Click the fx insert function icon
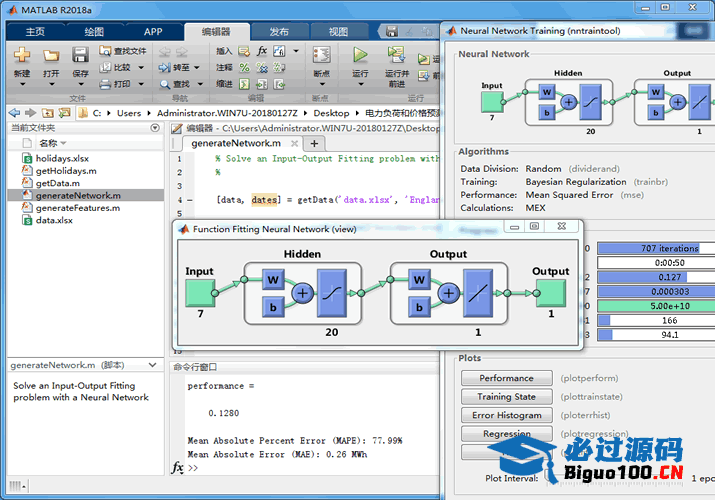The image size is (715, 500). tap(262, 51)
